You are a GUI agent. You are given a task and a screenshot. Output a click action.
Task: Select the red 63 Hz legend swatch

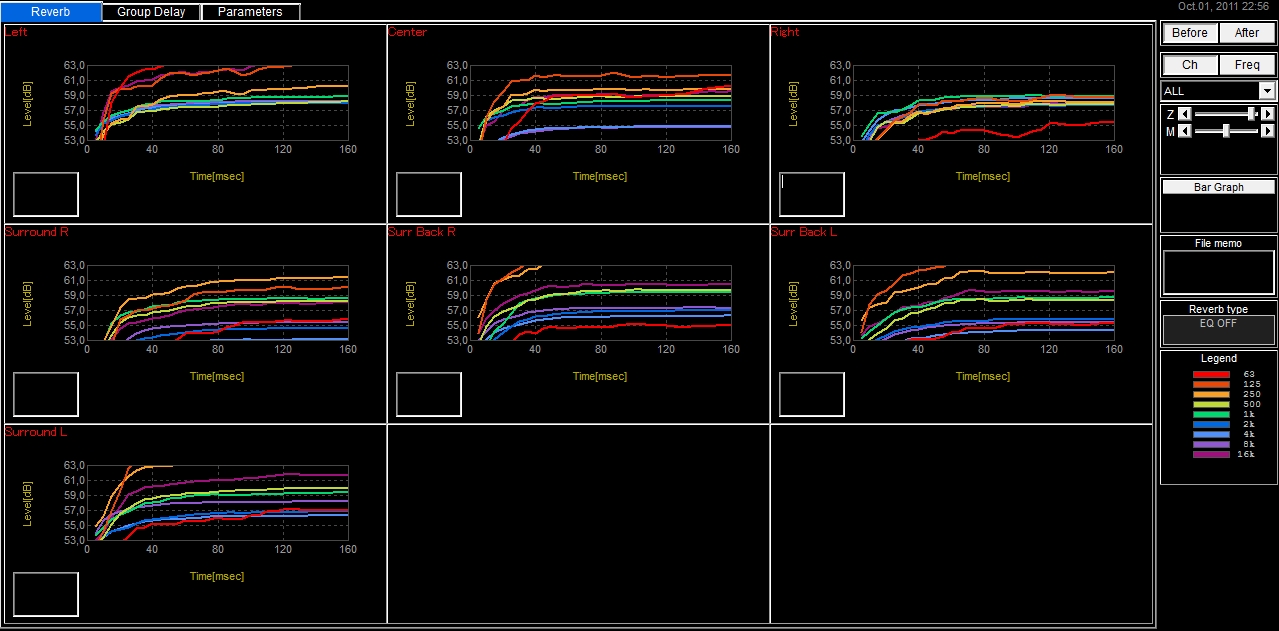(x=1211, y=374)
